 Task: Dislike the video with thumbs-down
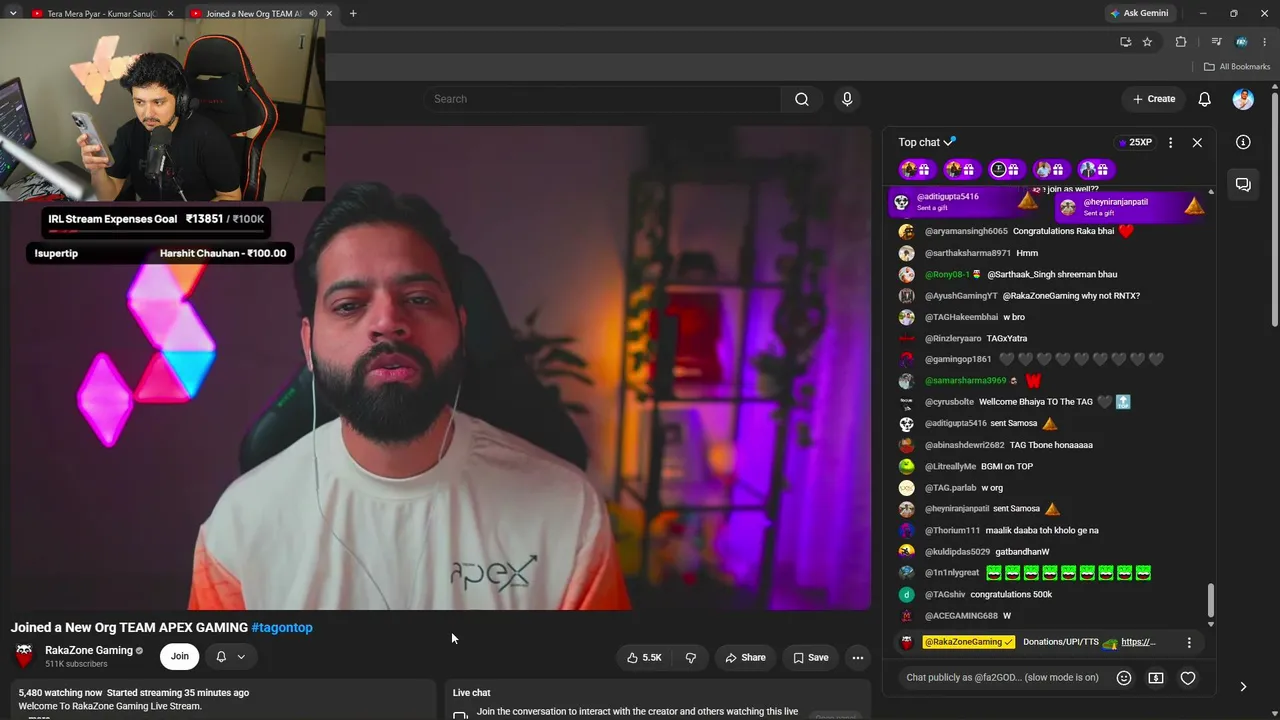pyautogui.click(x=691, y=657)
